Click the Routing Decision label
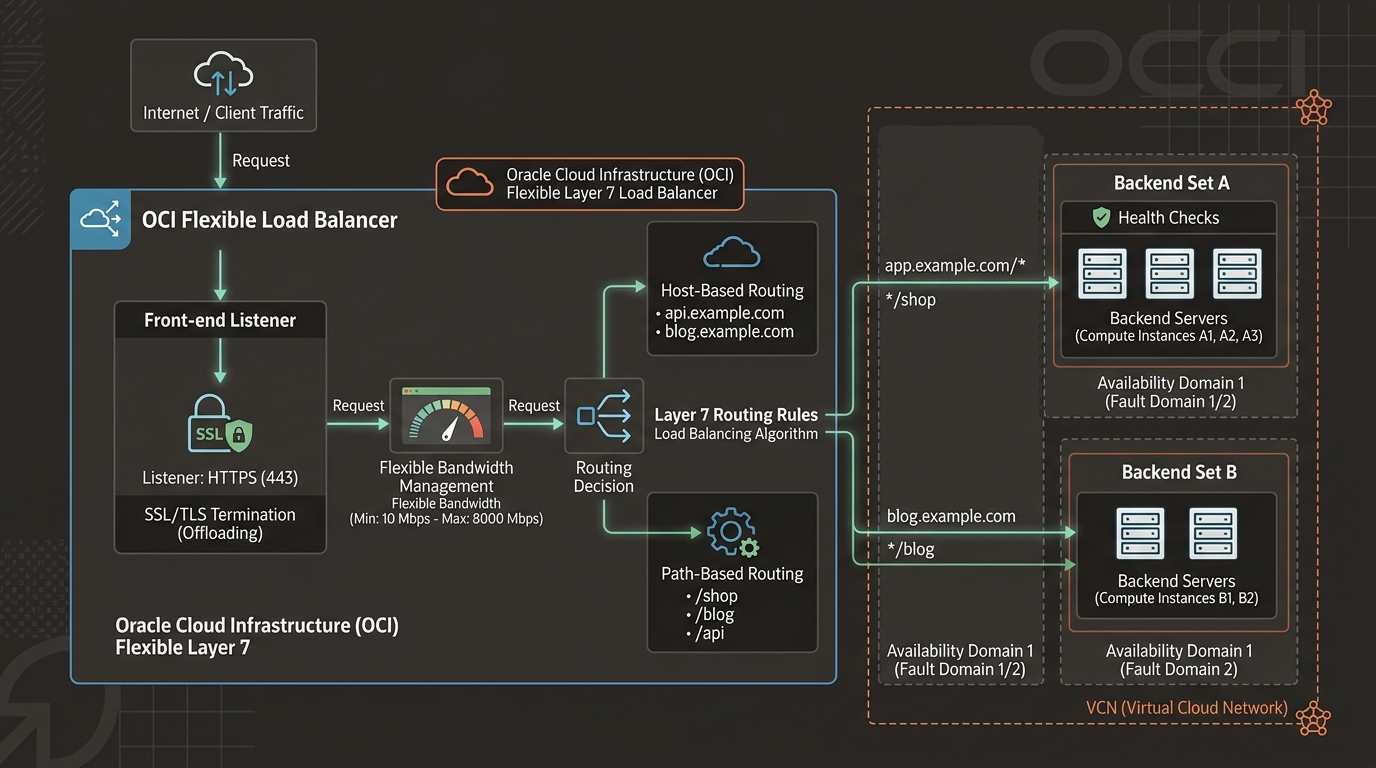 [x=603, y=476]
